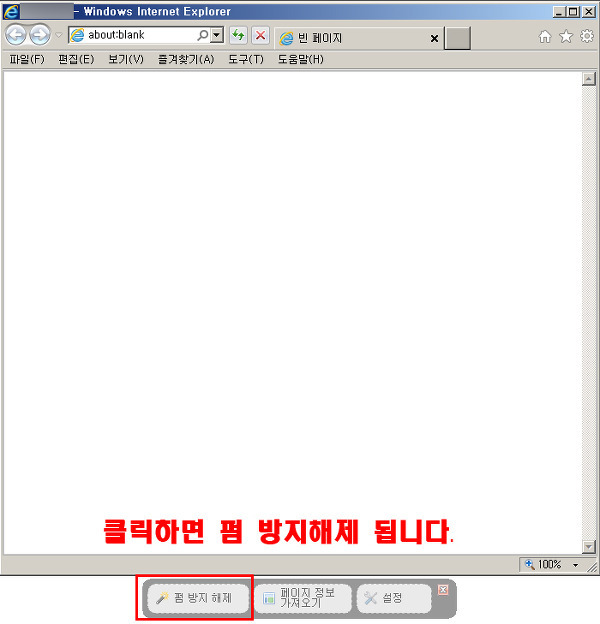This screenshot has width=600, height=624.
Task: Open the 도움말(H) menu
Action: point(300,59)
